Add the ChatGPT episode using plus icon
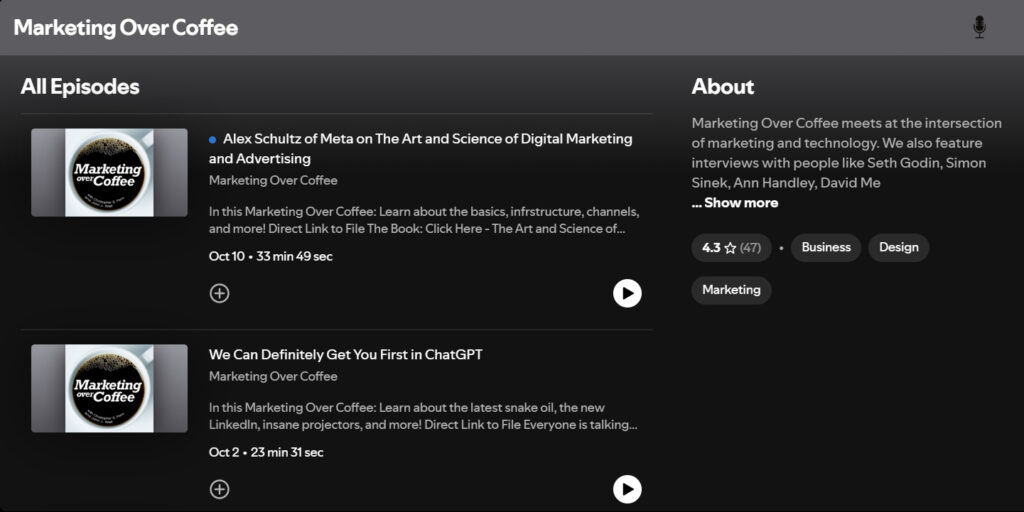The width and height of the screenshot is (1024, 512). (x=220, y=489)
